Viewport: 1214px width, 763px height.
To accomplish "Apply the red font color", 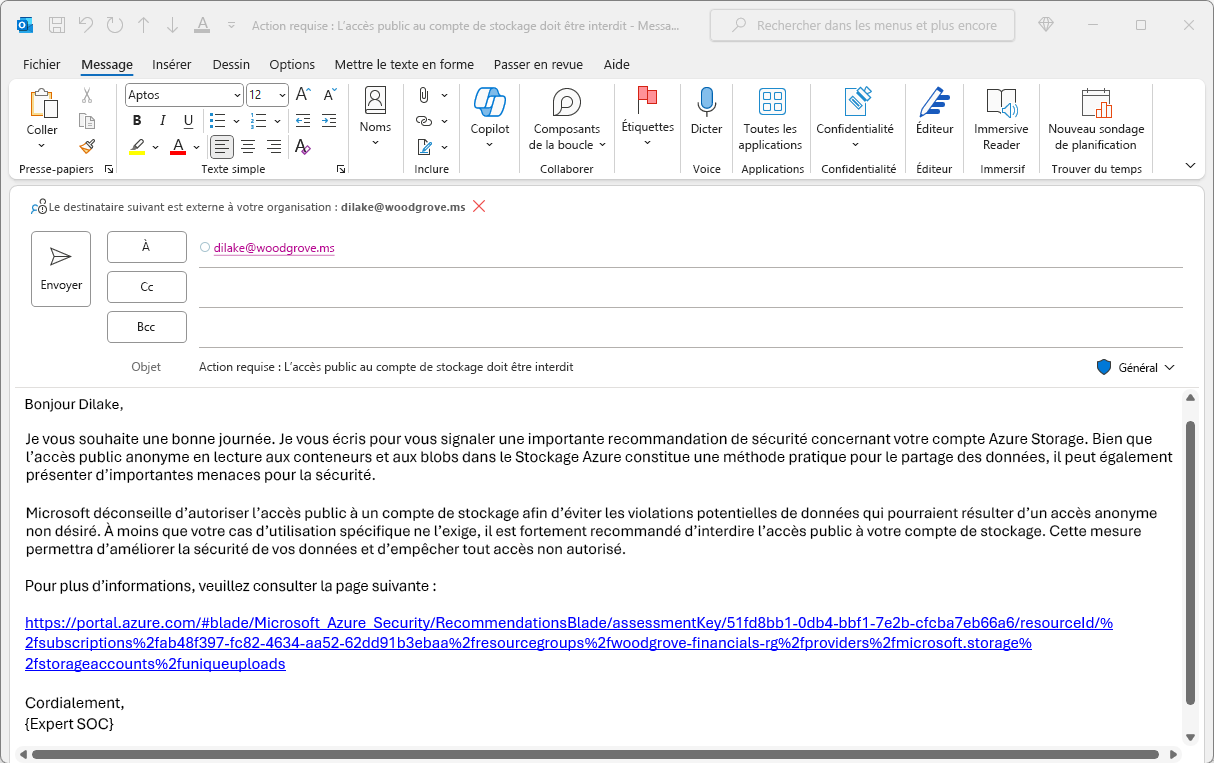I will point(178,147).
